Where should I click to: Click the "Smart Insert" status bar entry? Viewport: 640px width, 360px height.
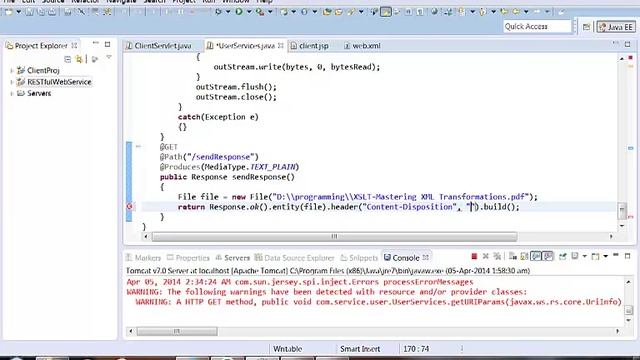click(x=360, y=349)
